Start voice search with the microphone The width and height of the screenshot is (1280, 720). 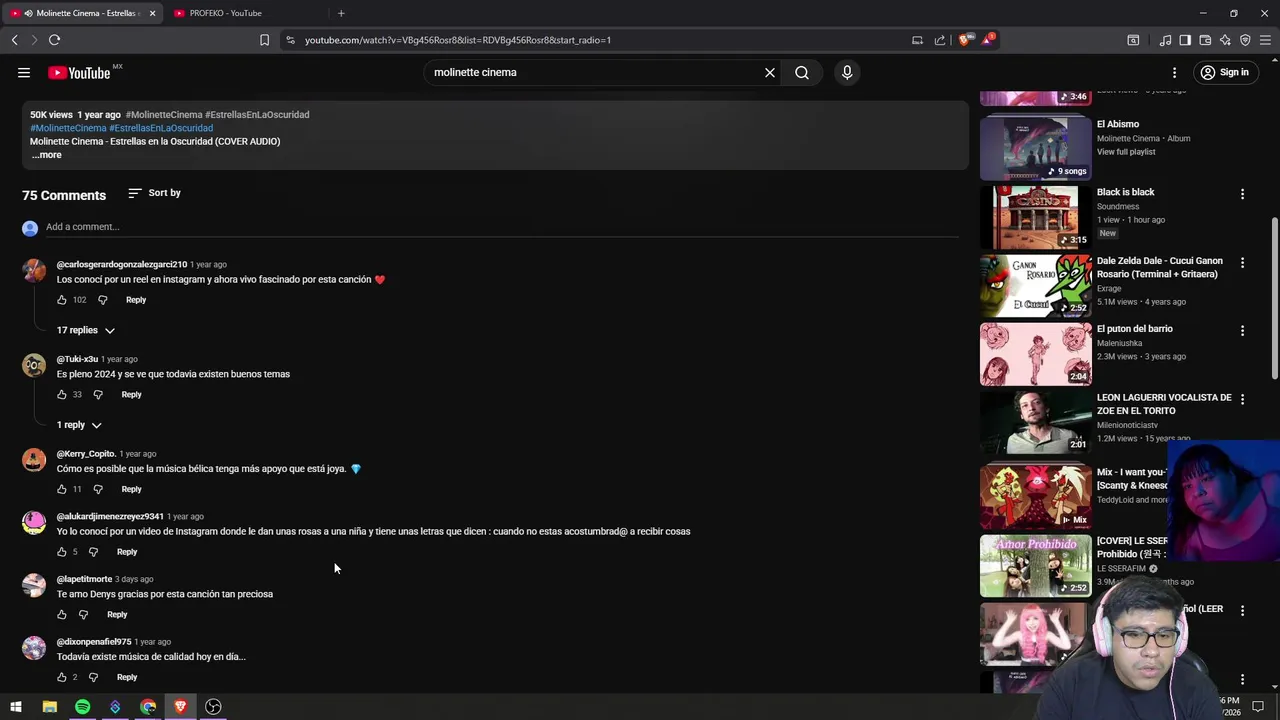[847, 72]
